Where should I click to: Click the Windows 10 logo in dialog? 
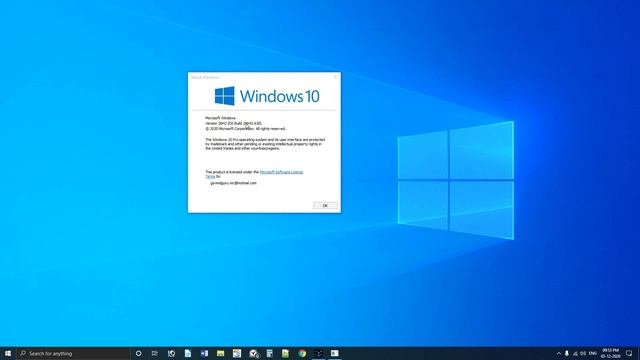[x=267, y=96]
